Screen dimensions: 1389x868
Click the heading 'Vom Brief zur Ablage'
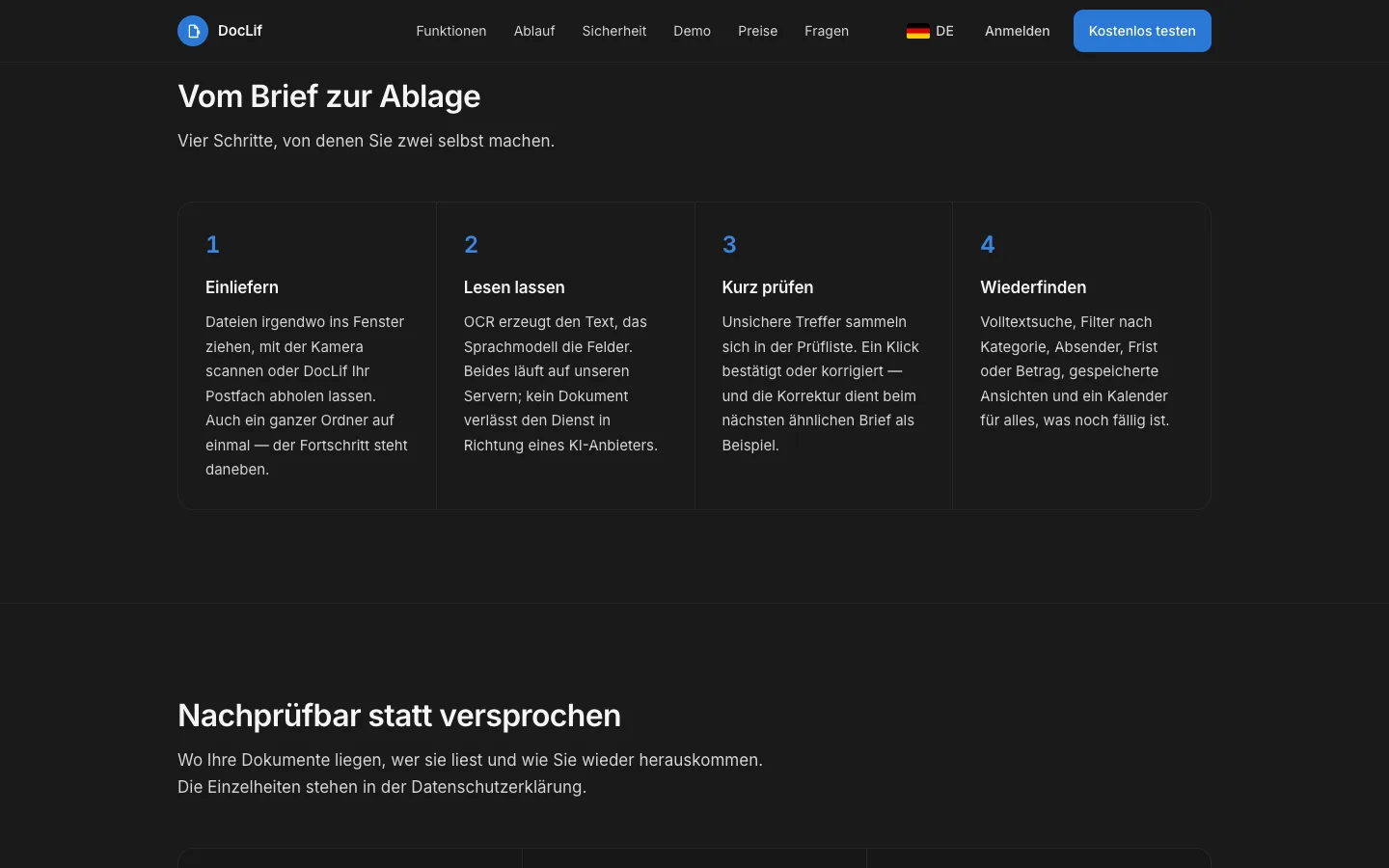pyautogui.click(x=329, y=96)
